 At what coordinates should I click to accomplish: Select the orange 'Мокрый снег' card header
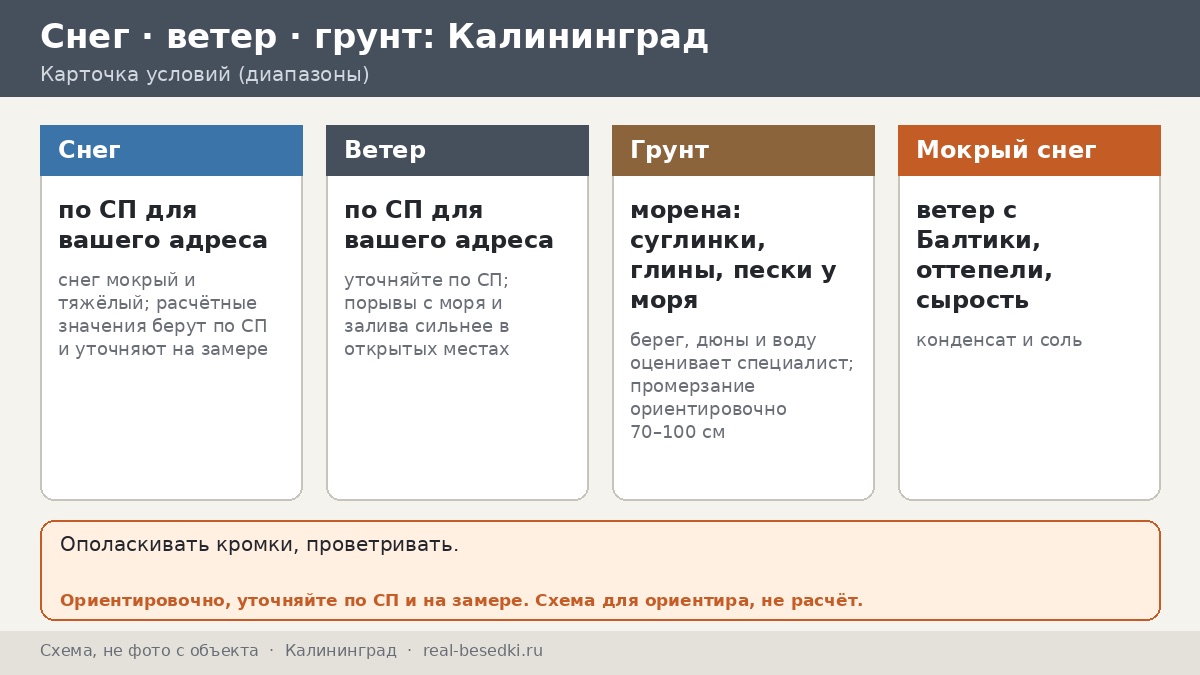coord(1029,150)
